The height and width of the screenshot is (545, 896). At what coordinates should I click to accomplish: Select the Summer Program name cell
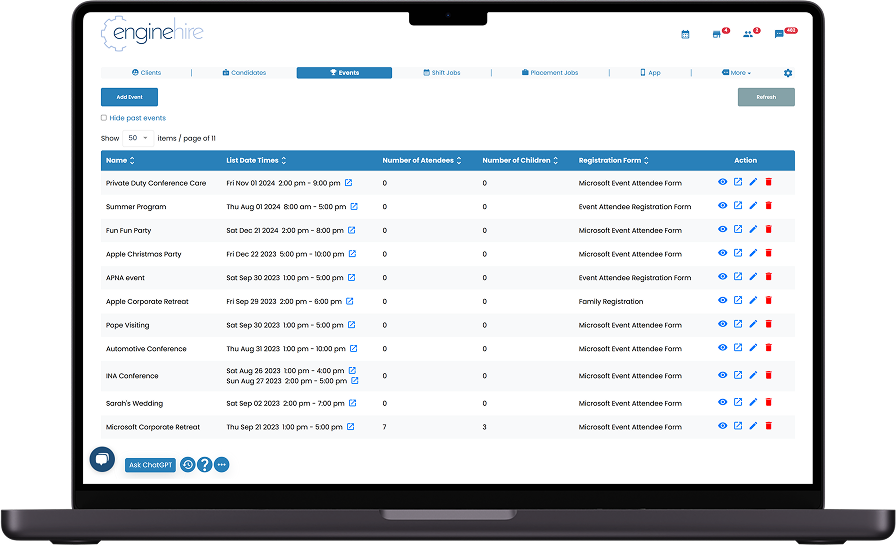(136, 207)
